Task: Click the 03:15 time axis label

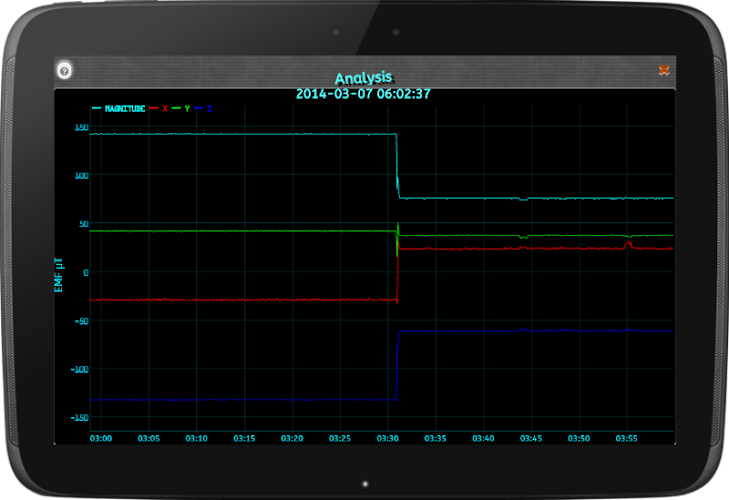Action: pos(244,438)
